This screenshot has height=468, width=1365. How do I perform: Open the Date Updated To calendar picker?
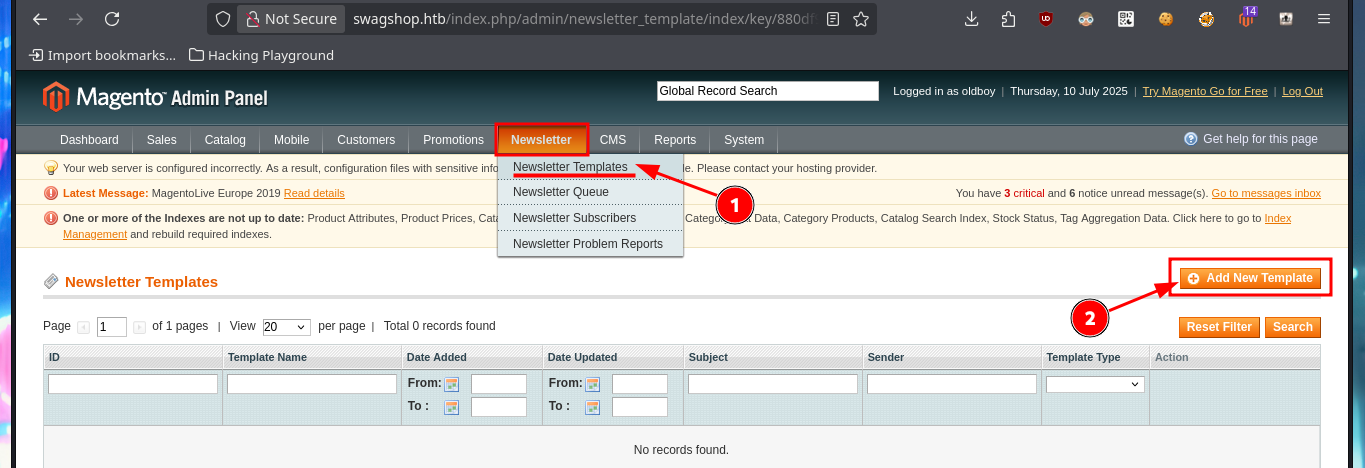coord(592,407)
